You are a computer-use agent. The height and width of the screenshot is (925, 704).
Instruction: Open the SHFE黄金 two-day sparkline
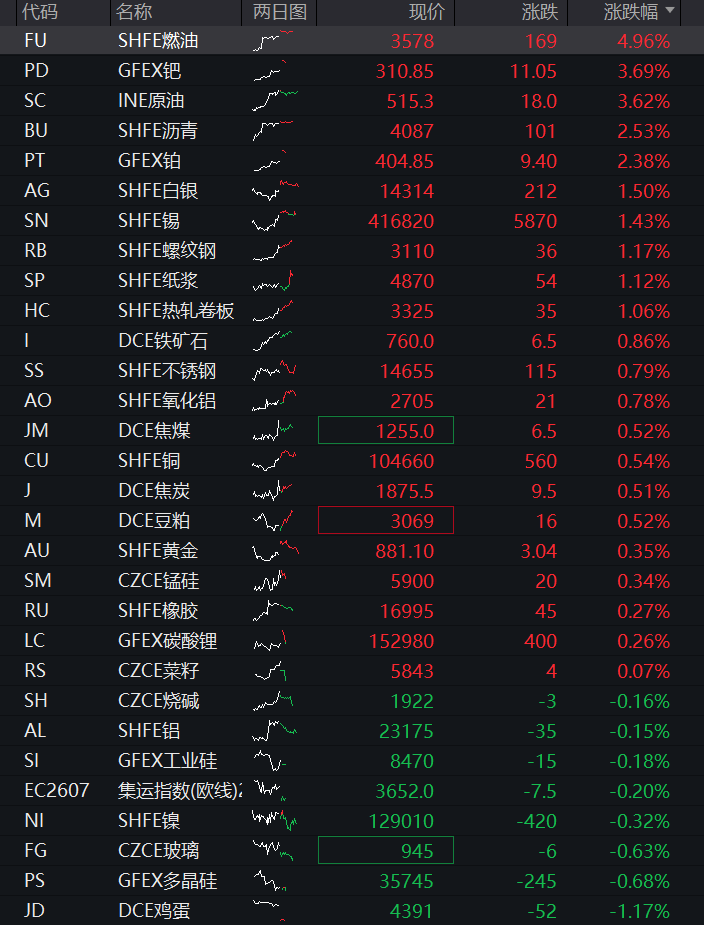pos(276,550)
